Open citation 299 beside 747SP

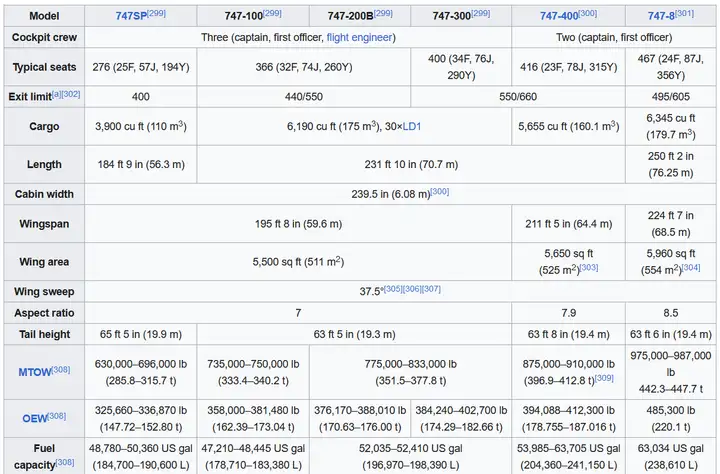[157, 13]
